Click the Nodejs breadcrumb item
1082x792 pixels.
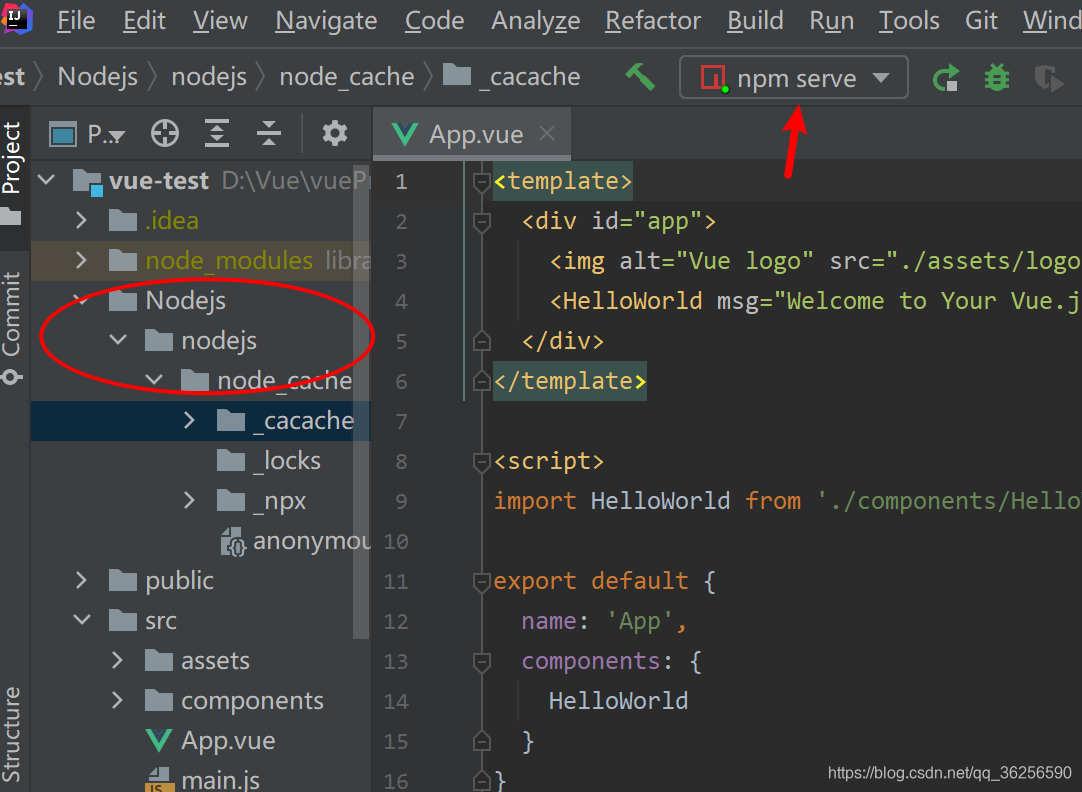click(x=97, y=77)
